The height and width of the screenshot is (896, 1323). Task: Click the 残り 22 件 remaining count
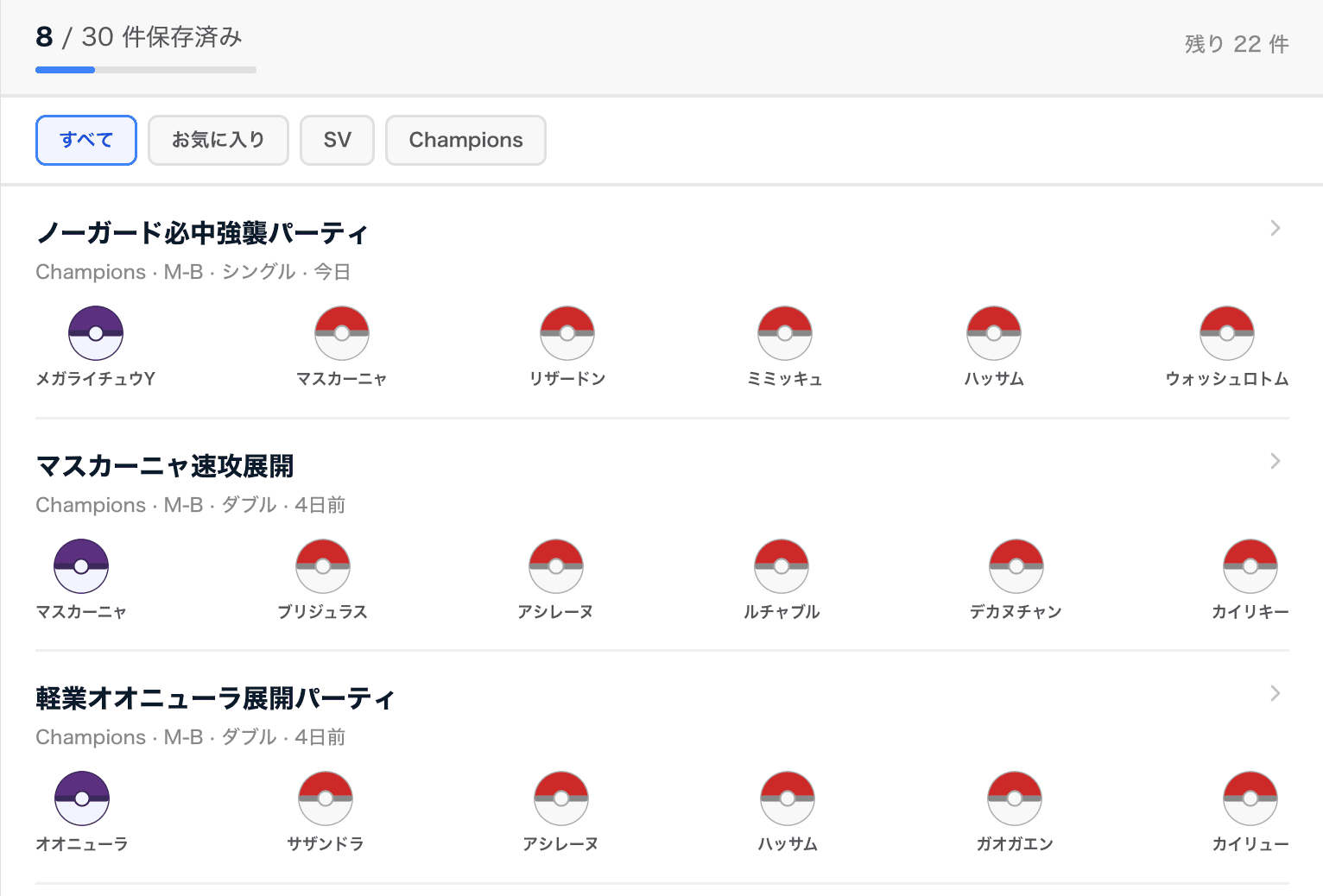click(x=1237, y=44)
